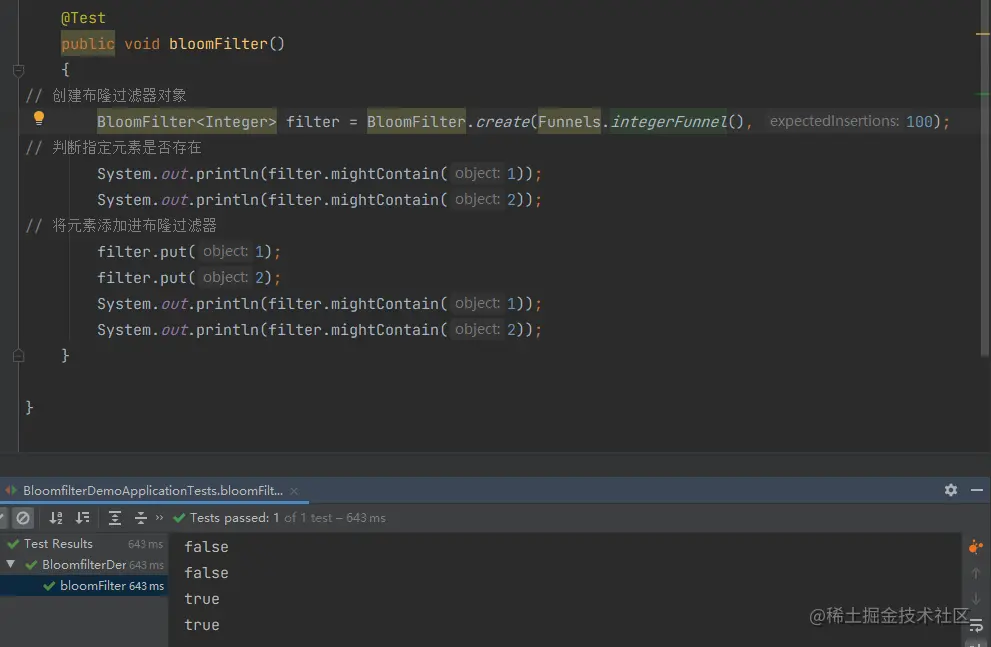Select the Test Results root row
Screen dimensions: 991x647
(x=84, y=544)
